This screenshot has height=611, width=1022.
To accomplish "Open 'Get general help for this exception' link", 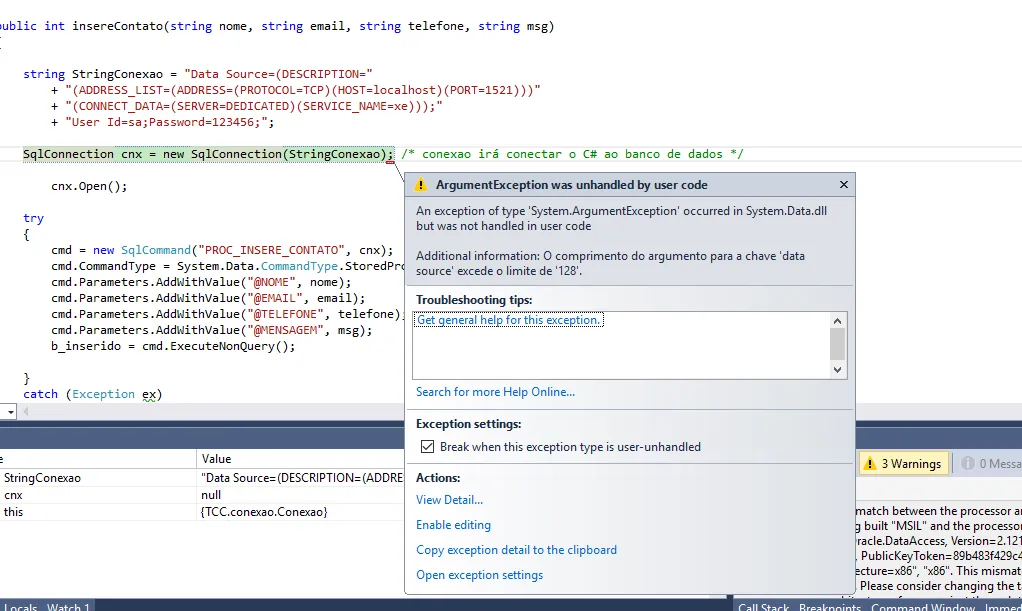I will (x=509, y=320).
